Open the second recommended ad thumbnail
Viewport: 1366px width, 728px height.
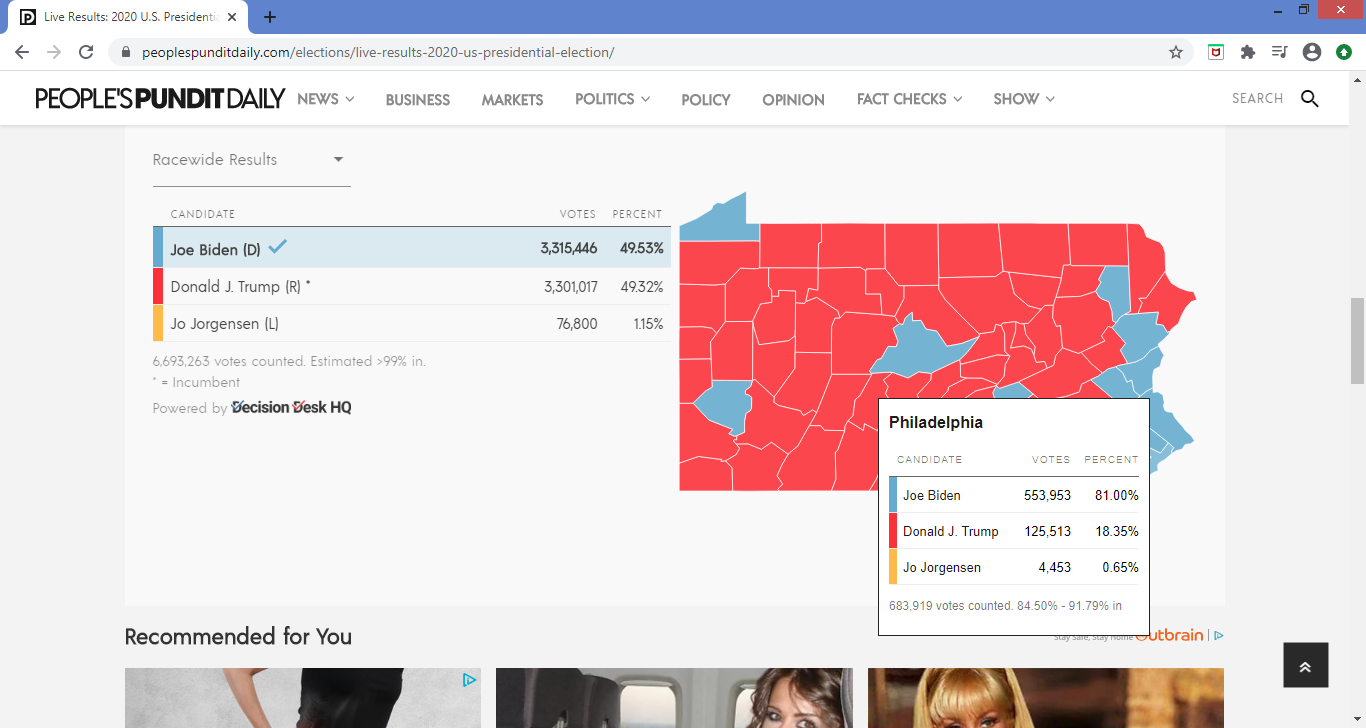coord(674,698)
